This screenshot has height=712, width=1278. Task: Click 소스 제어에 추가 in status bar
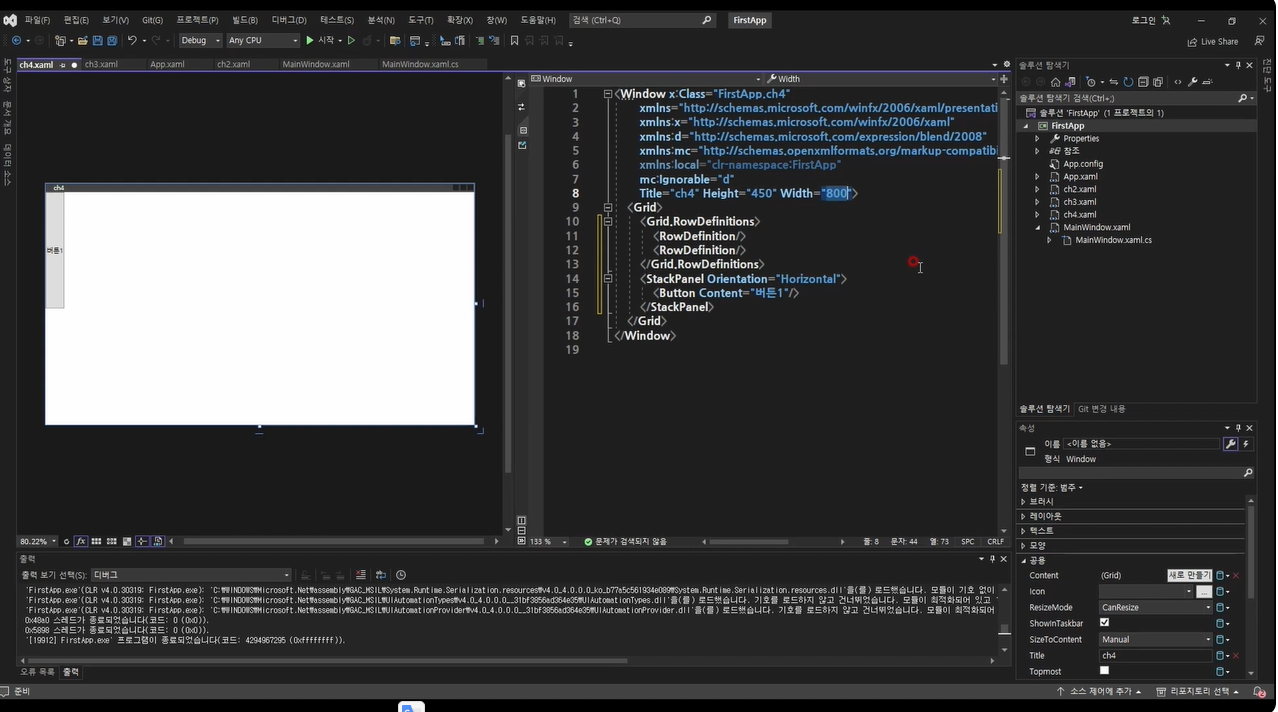tap(1098, 692)
